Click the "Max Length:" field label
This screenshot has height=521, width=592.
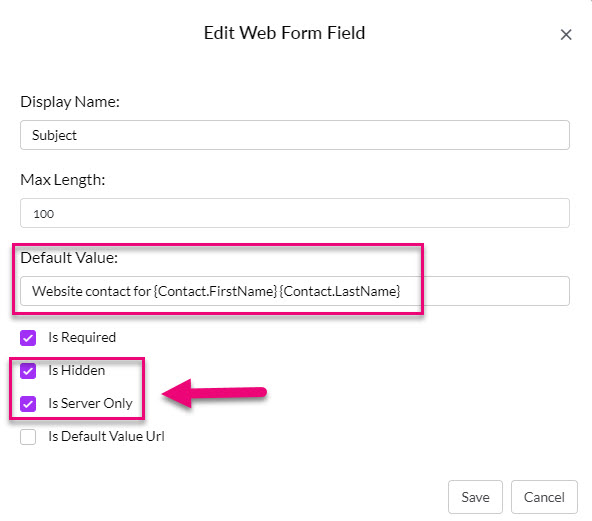[x=63, y=180]
